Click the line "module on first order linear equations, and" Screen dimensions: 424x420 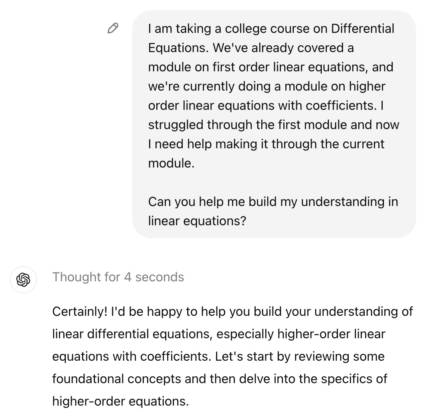271,67
